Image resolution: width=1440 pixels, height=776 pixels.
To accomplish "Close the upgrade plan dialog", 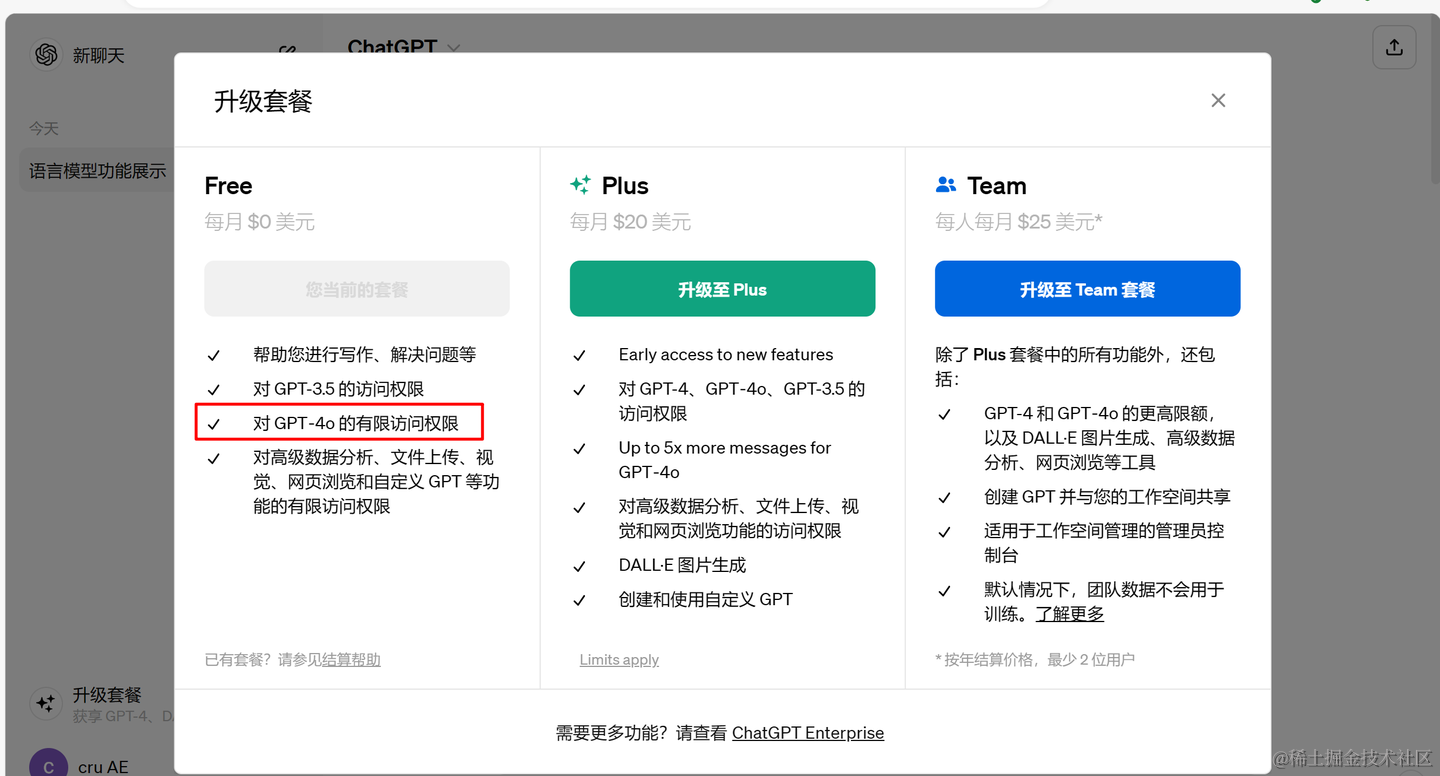I will pyautogui.click(x=1218, y=100).
